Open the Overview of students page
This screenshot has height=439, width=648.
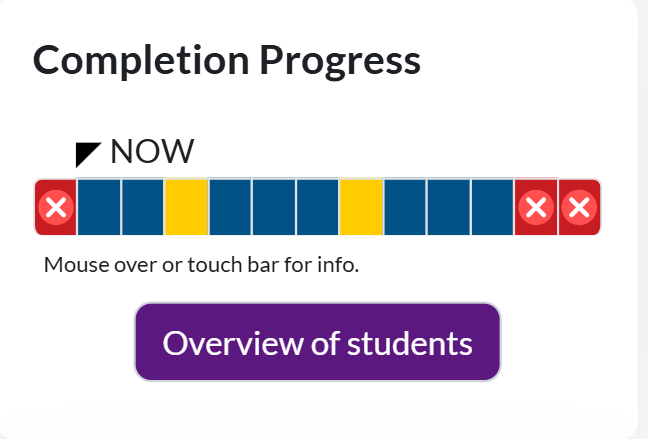click(x=317, y=342)
